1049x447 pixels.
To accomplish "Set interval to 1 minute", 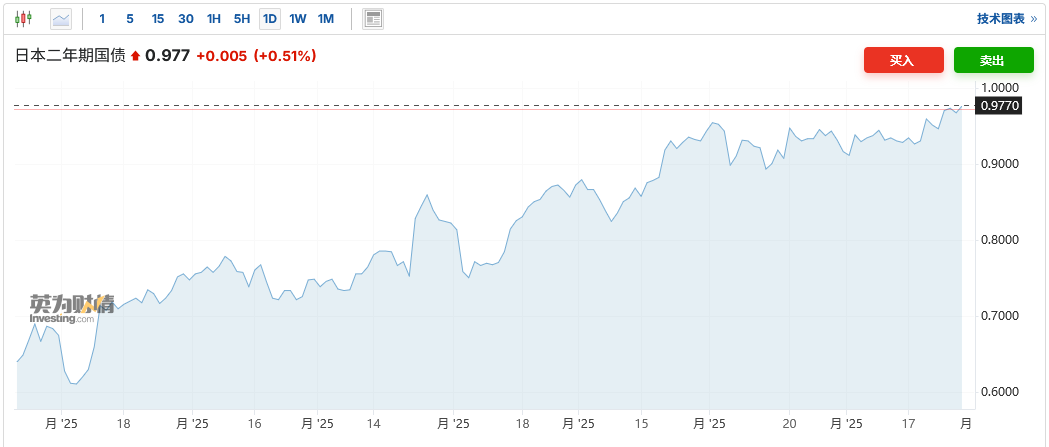I will (102, 19).
